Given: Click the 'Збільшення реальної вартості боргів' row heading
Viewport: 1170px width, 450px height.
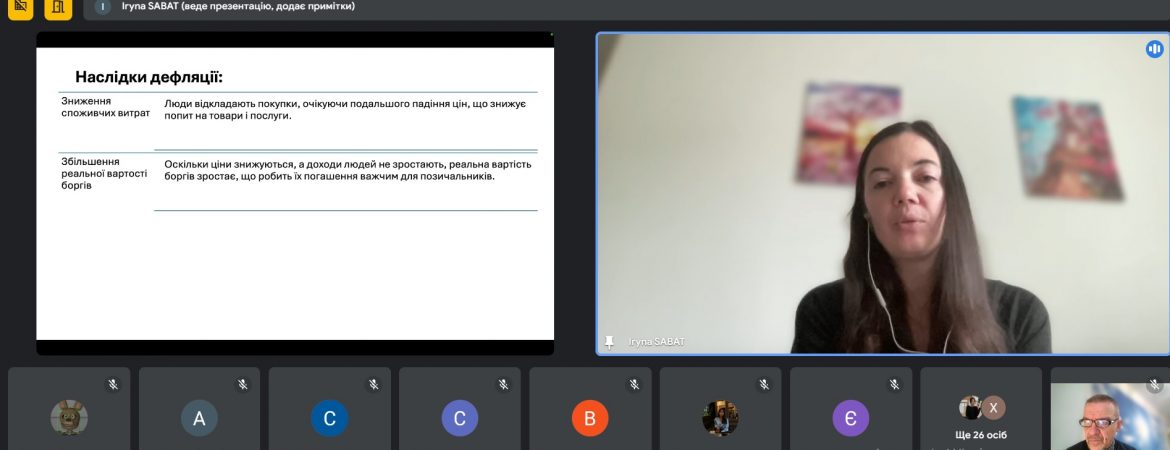Looking at the screenshot, I should pyautogui.click(x=104, y=173).
